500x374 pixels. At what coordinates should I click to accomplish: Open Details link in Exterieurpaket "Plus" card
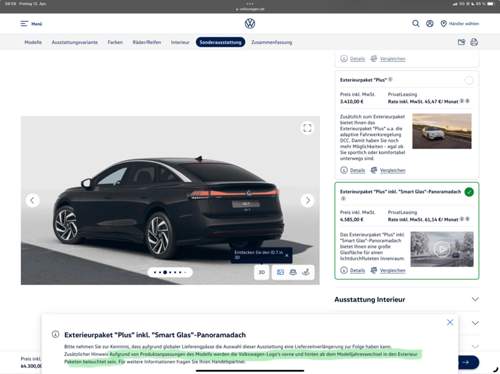357,170
